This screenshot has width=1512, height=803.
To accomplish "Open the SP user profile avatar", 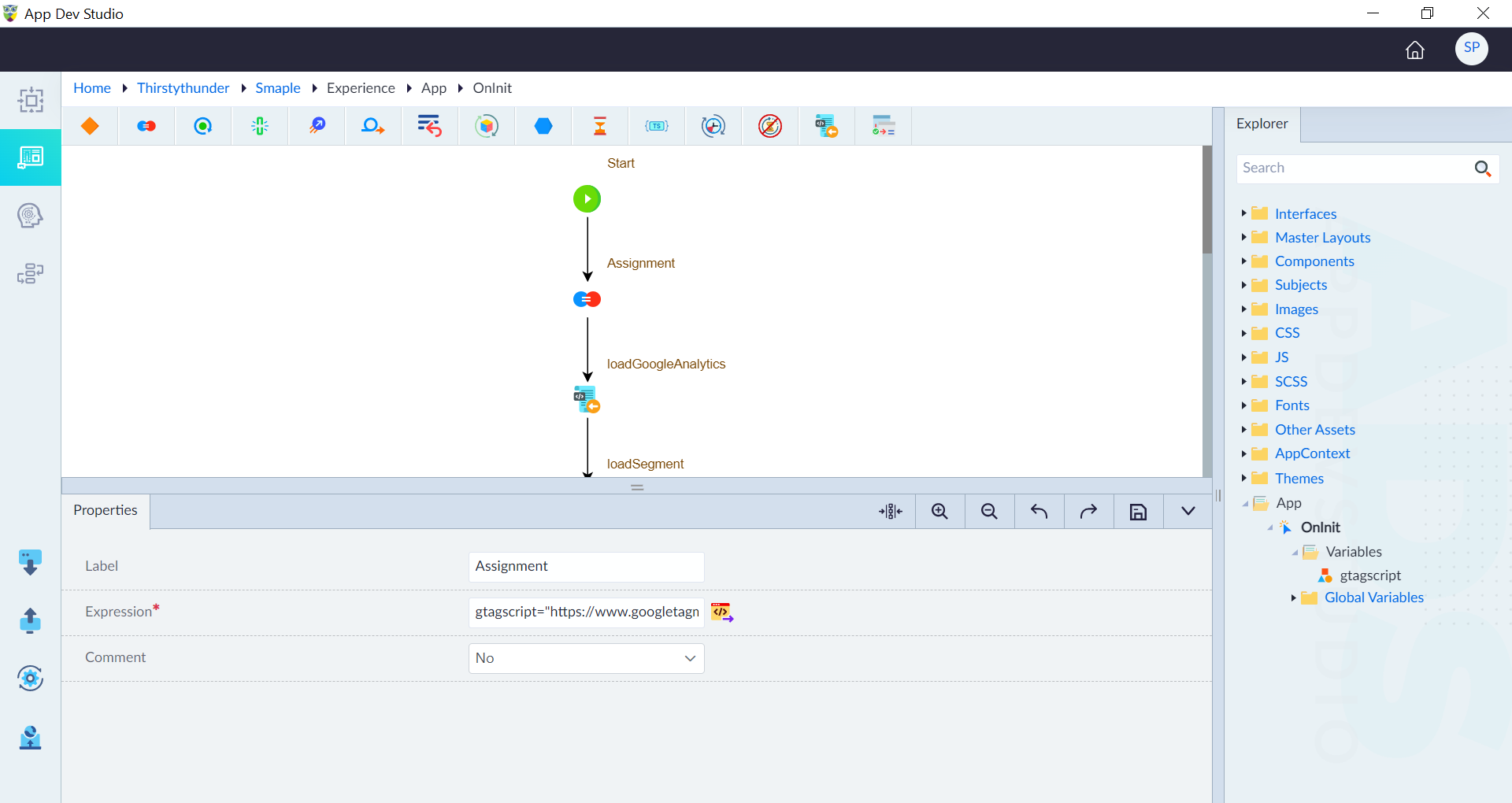I will tap(1471, 49).
